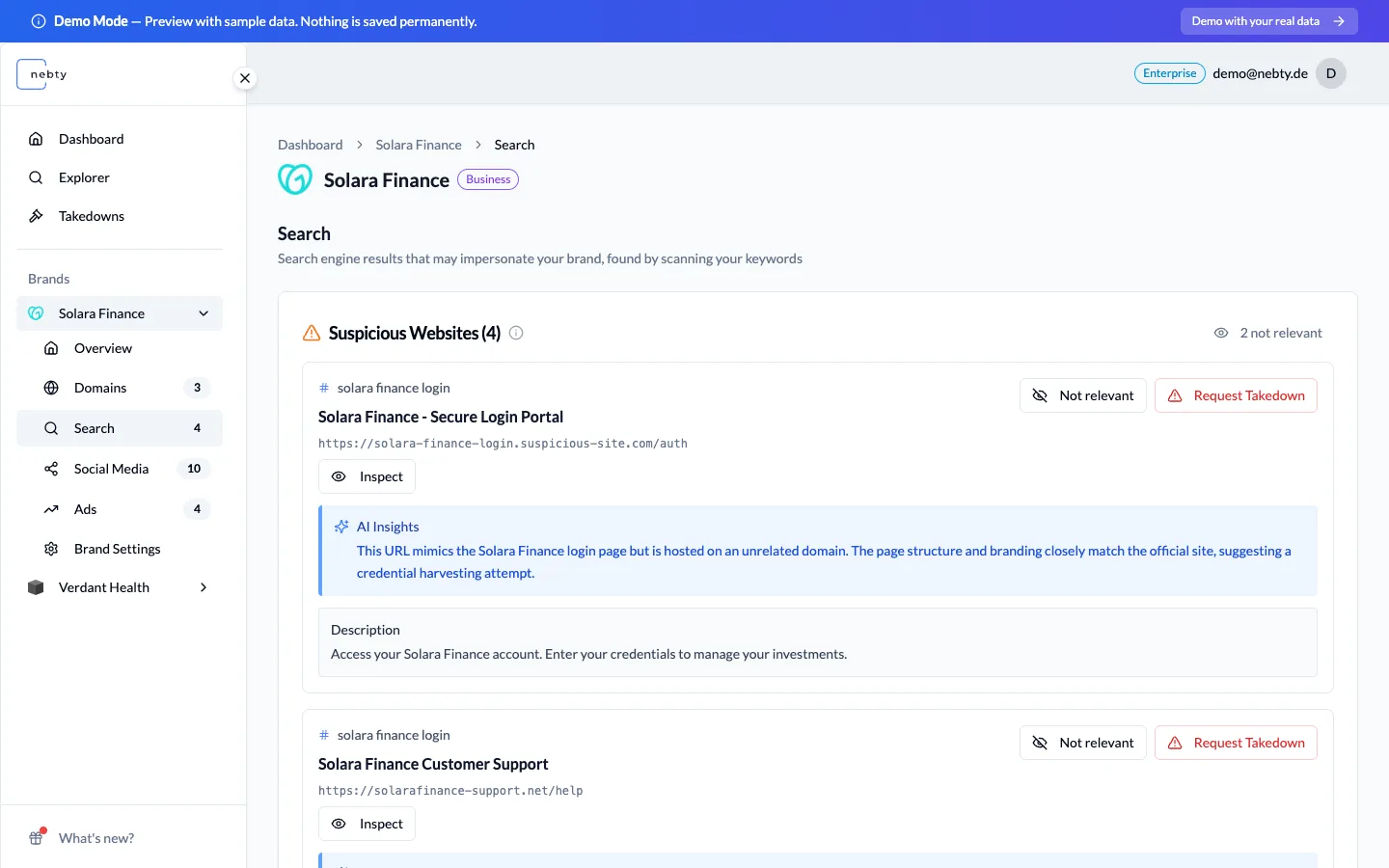Click the Ads count badge 4
Viewport: 1389px width, 868px height.
click(197, 509)
